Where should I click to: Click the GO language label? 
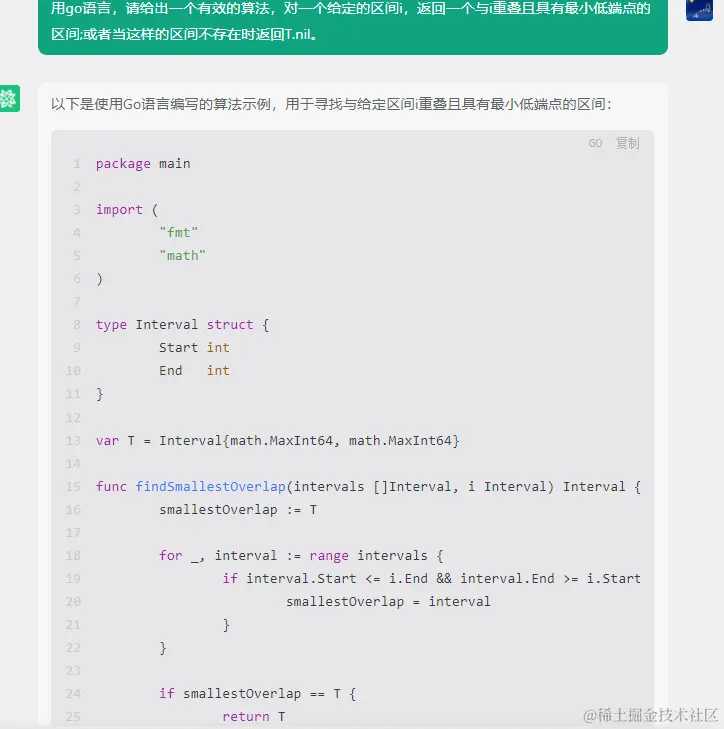coord(595,143)
